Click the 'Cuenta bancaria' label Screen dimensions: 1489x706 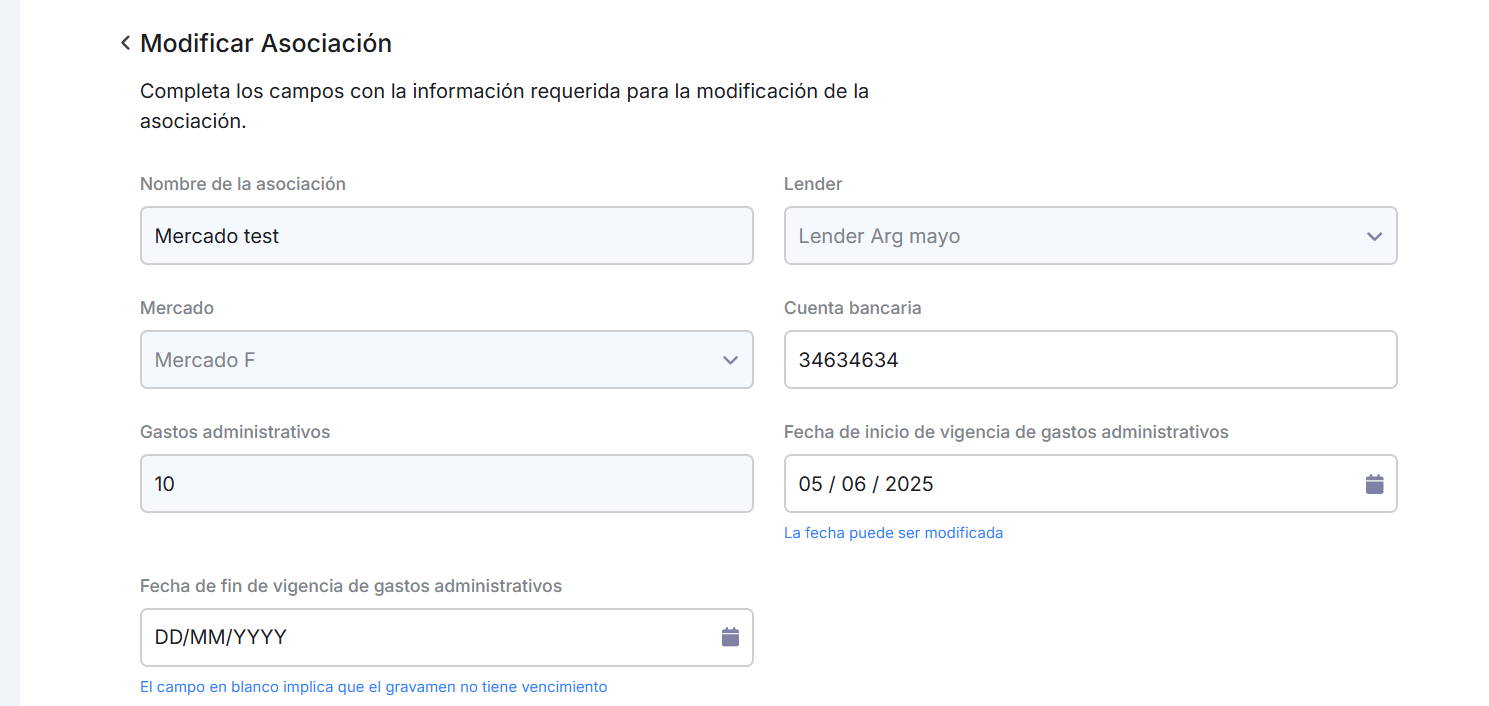(852, 308)
